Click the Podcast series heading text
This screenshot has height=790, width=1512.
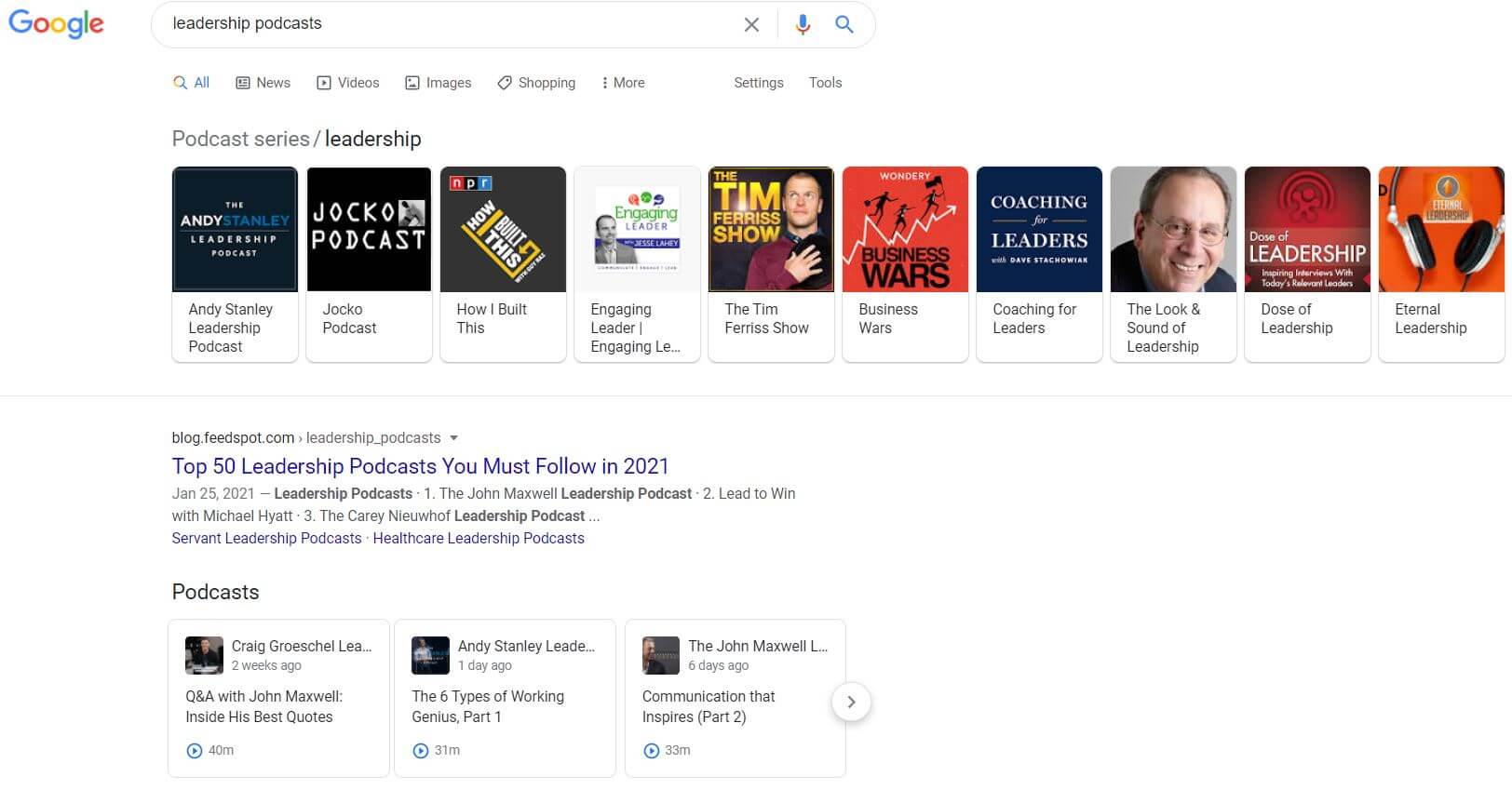coord(240,139)
